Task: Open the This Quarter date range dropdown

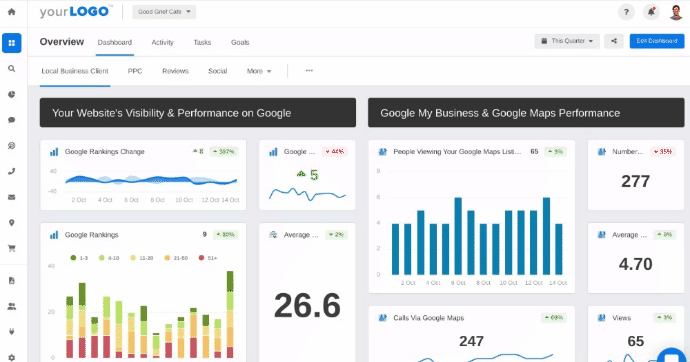Action: pyautogui.click(x=567, y=41)
